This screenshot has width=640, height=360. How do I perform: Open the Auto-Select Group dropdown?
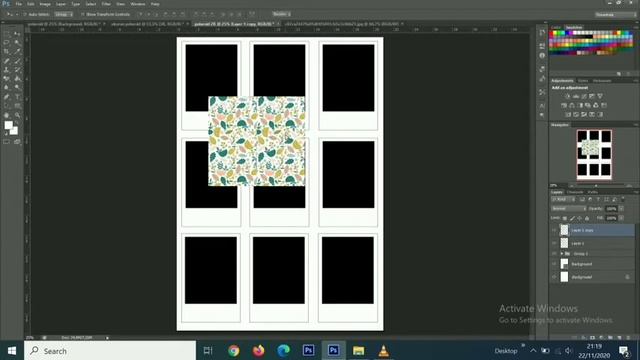pos(64,14)
